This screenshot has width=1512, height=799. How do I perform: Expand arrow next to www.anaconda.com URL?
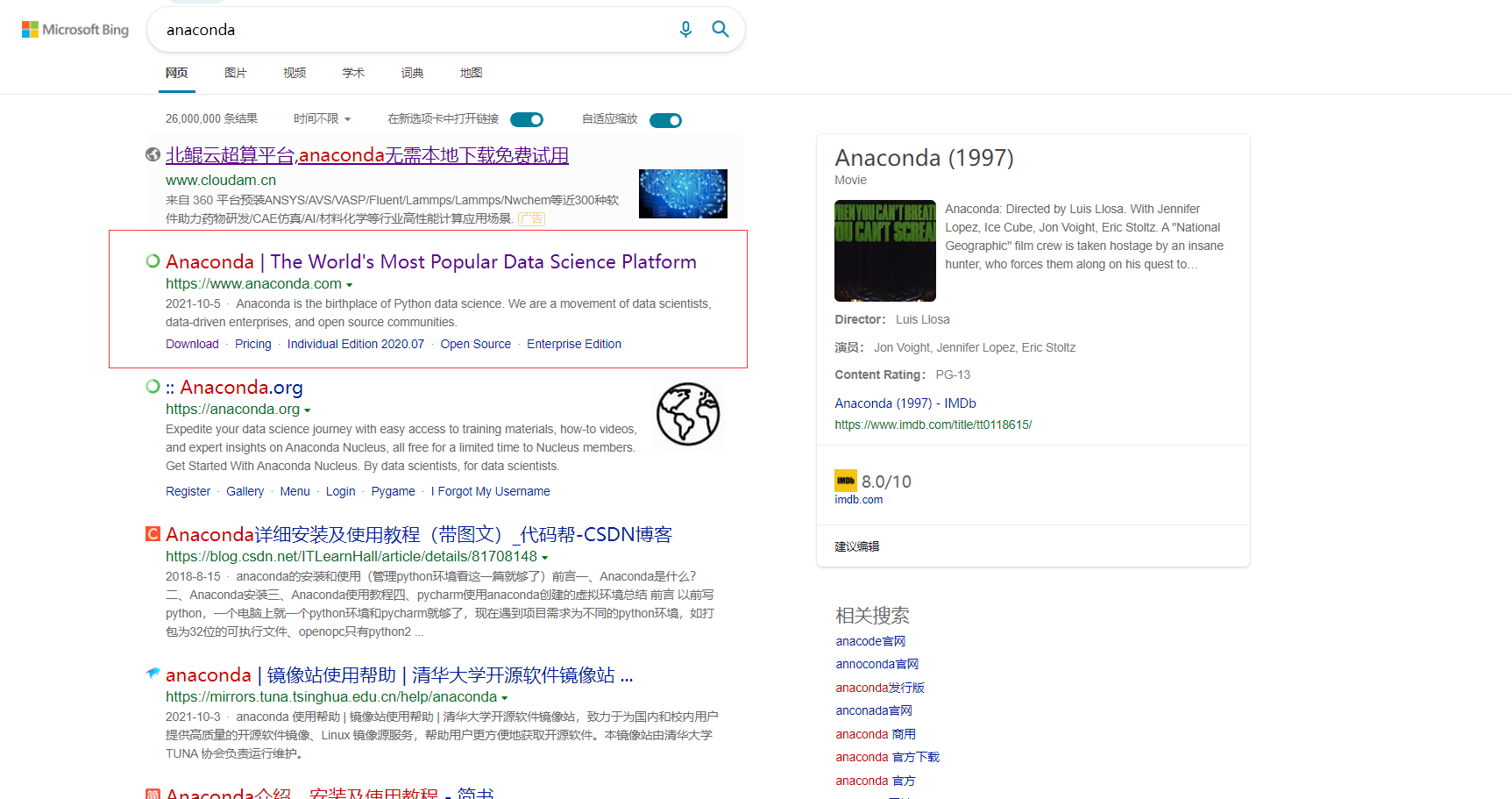pyautogui.click(x=350, y=285)
